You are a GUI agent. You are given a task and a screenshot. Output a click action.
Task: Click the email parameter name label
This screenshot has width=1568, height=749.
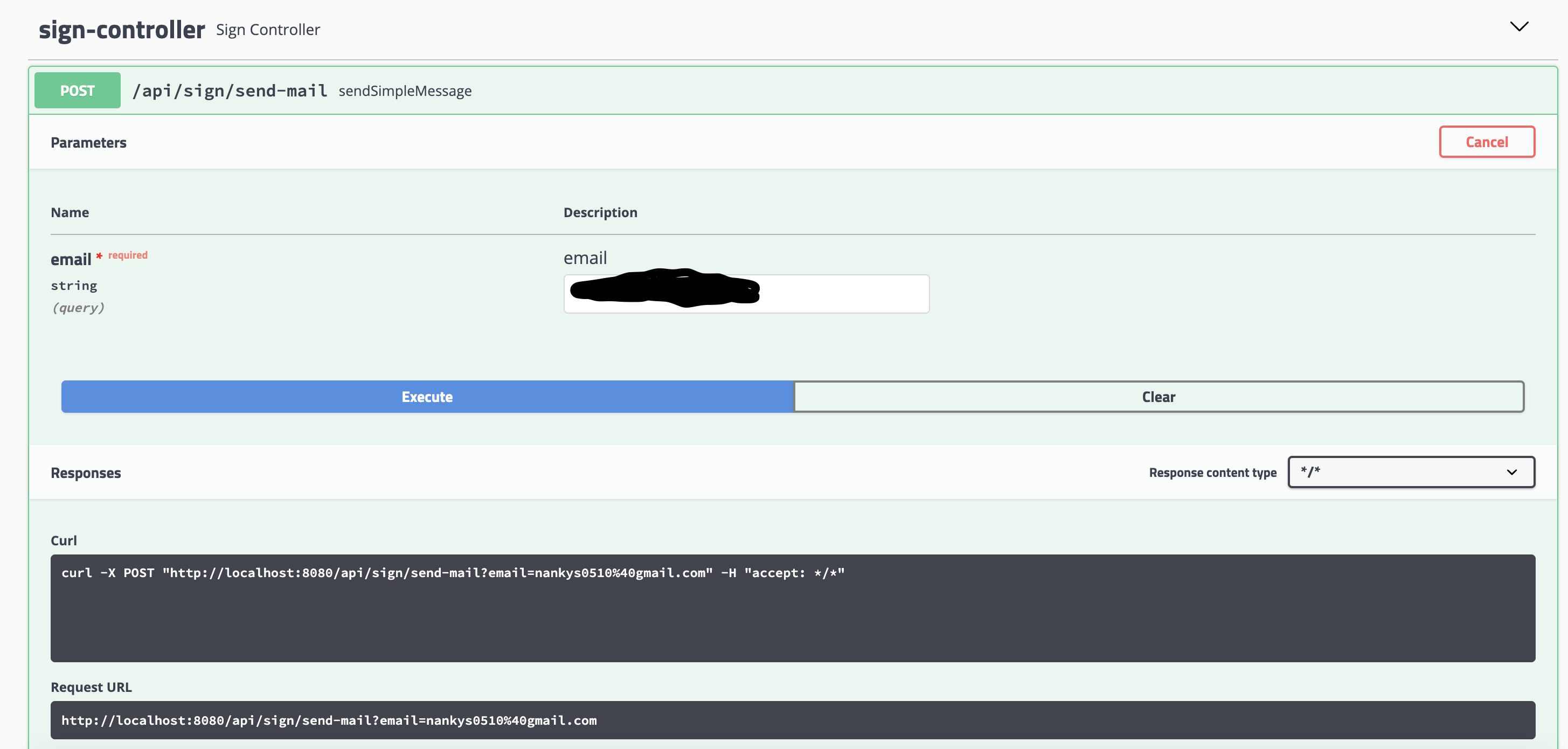point(71,259)
